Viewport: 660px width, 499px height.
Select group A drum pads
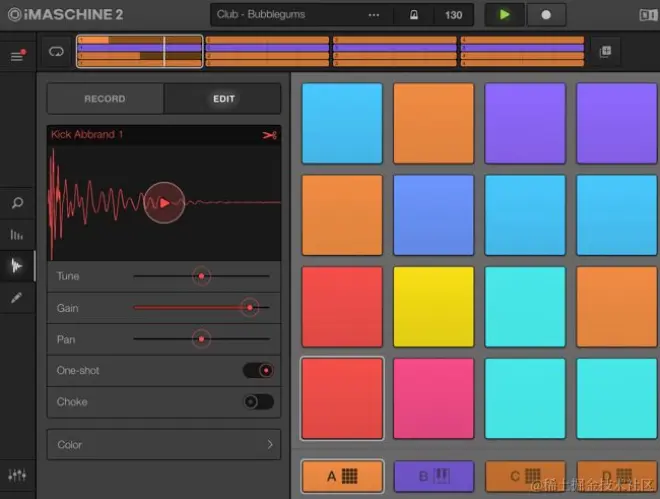click(x=342, y=476)
